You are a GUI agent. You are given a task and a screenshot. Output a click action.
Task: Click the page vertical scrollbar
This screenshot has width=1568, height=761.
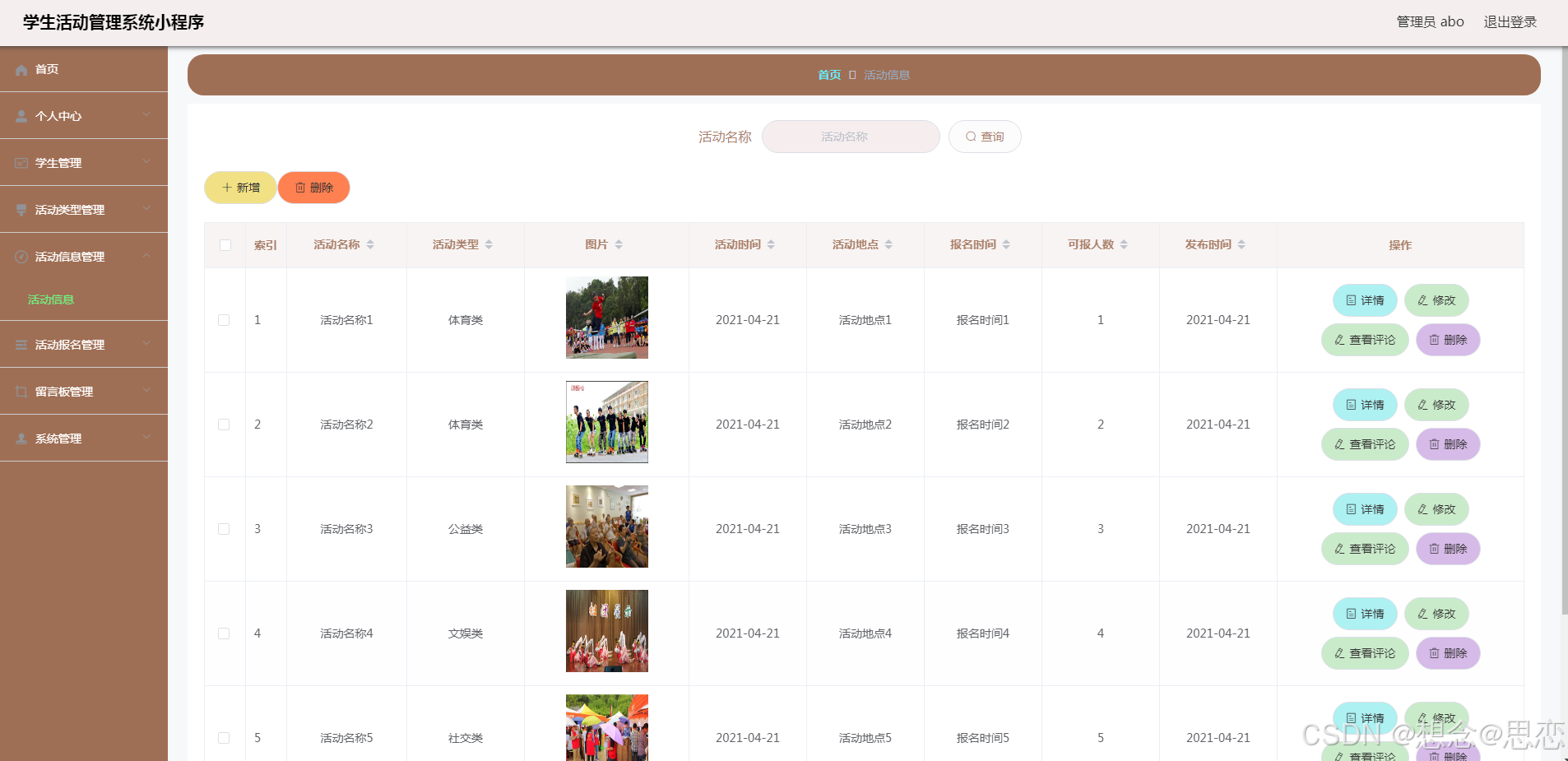pos(1564,329)
